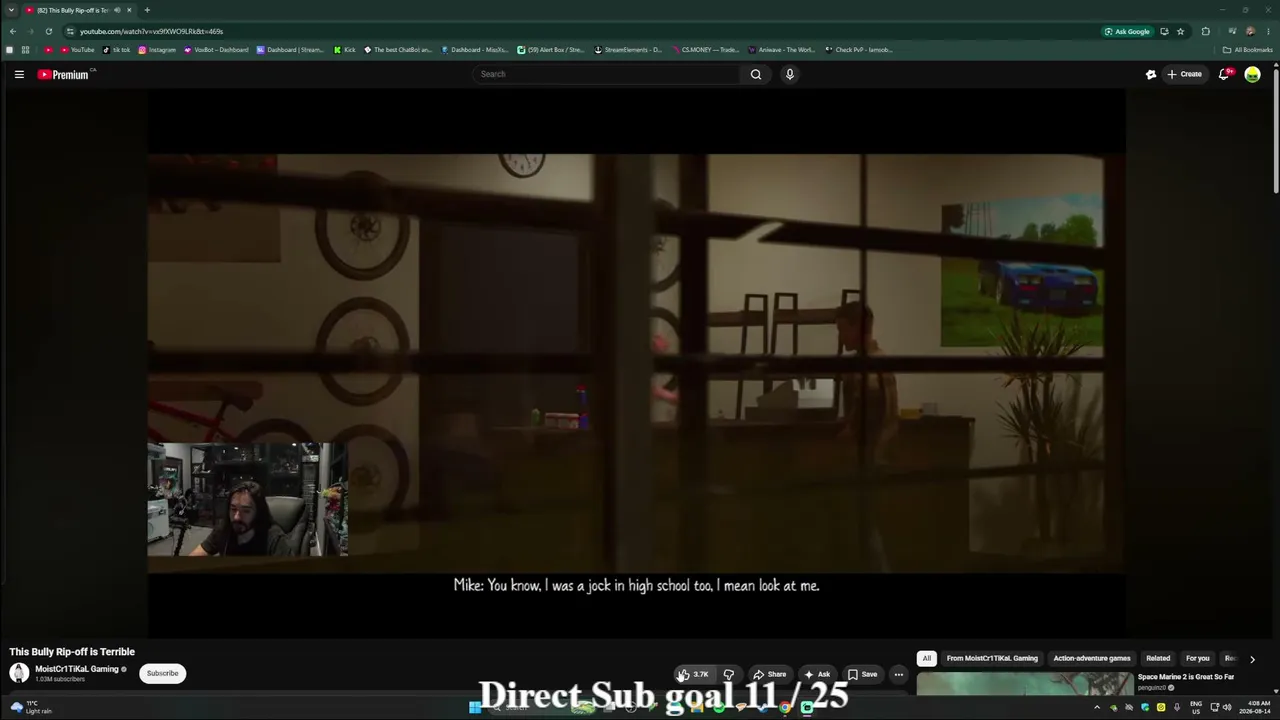Screen dimensions: 1280x720
Task: Open the Chrome three-dot menu
Action: click(1268, 31)
